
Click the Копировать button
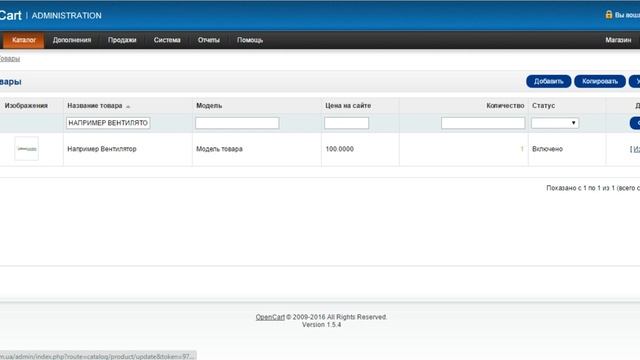point(600,81)
